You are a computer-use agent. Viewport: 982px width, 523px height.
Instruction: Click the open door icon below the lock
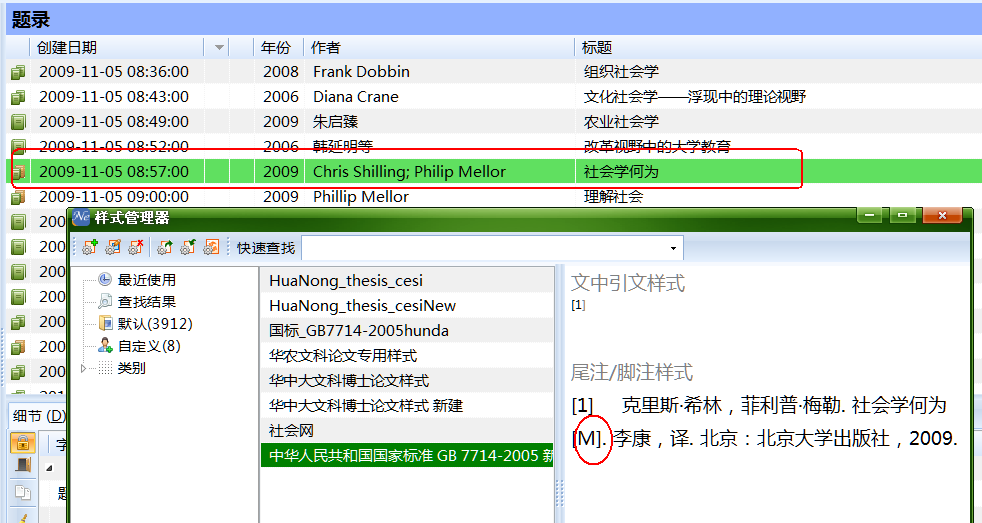23,466
